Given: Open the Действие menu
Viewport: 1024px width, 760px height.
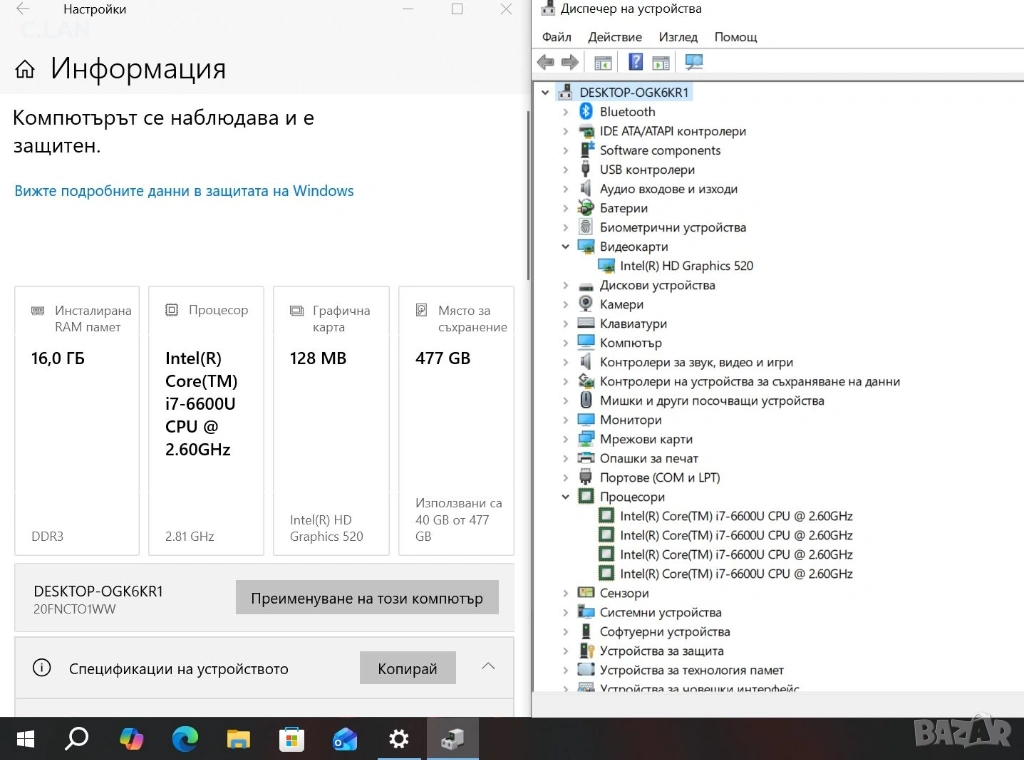Looking at the screenshot, I should [x=615, y=37].
